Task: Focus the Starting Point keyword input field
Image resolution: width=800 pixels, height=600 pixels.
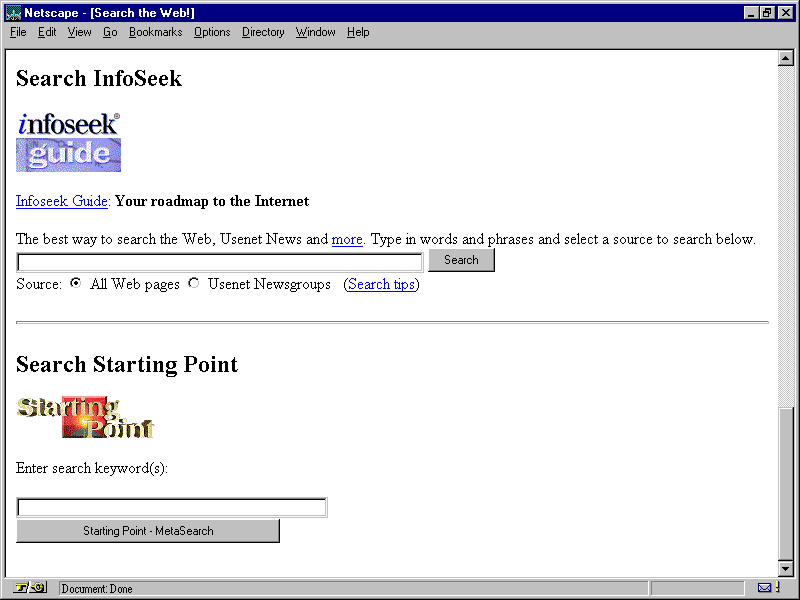Action: pyautogui.click(x=171, y=508)
